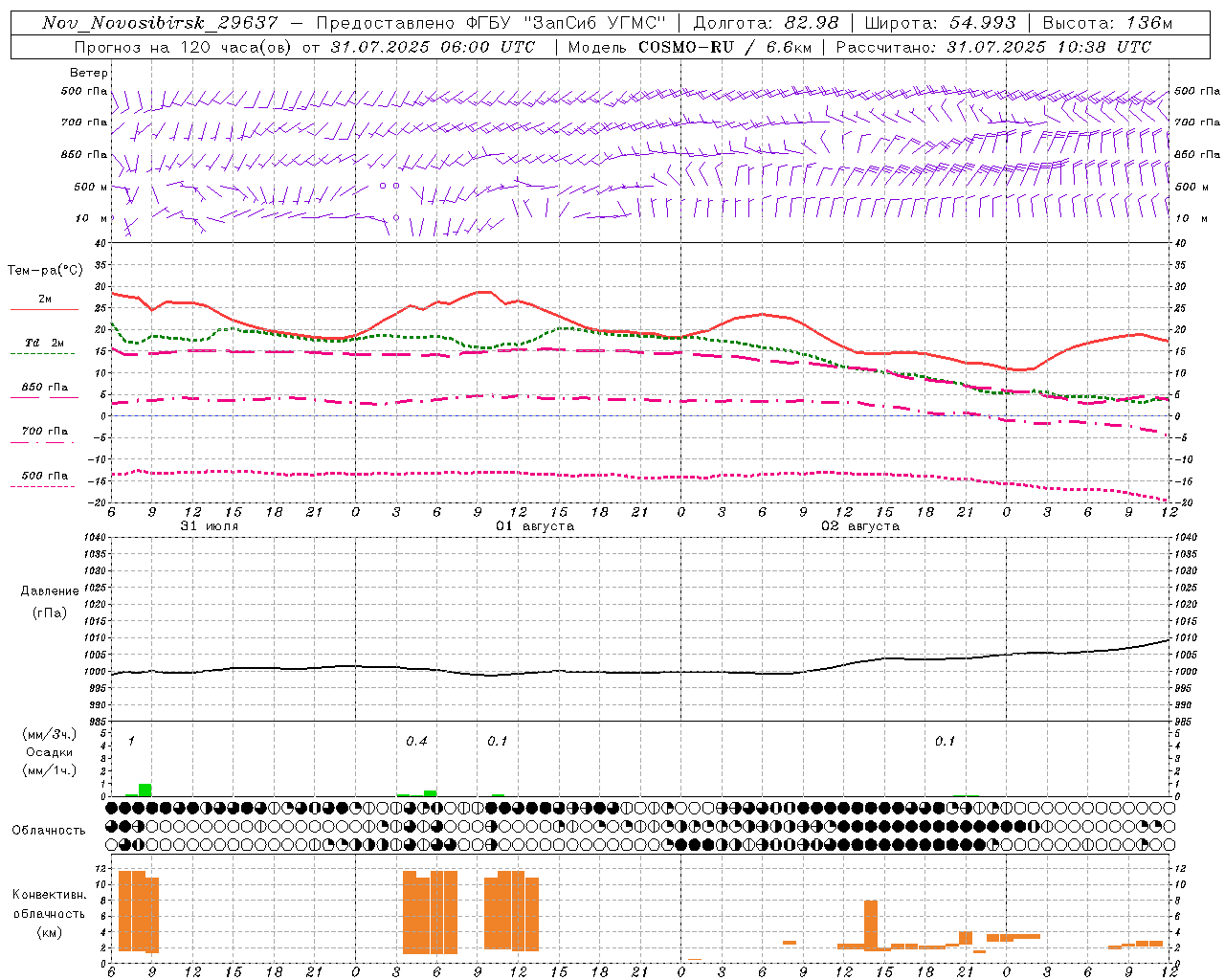Viewport: 1225px width, 980px height.
Task: Select the Конвективн. panel label
Action: [49, 895]
